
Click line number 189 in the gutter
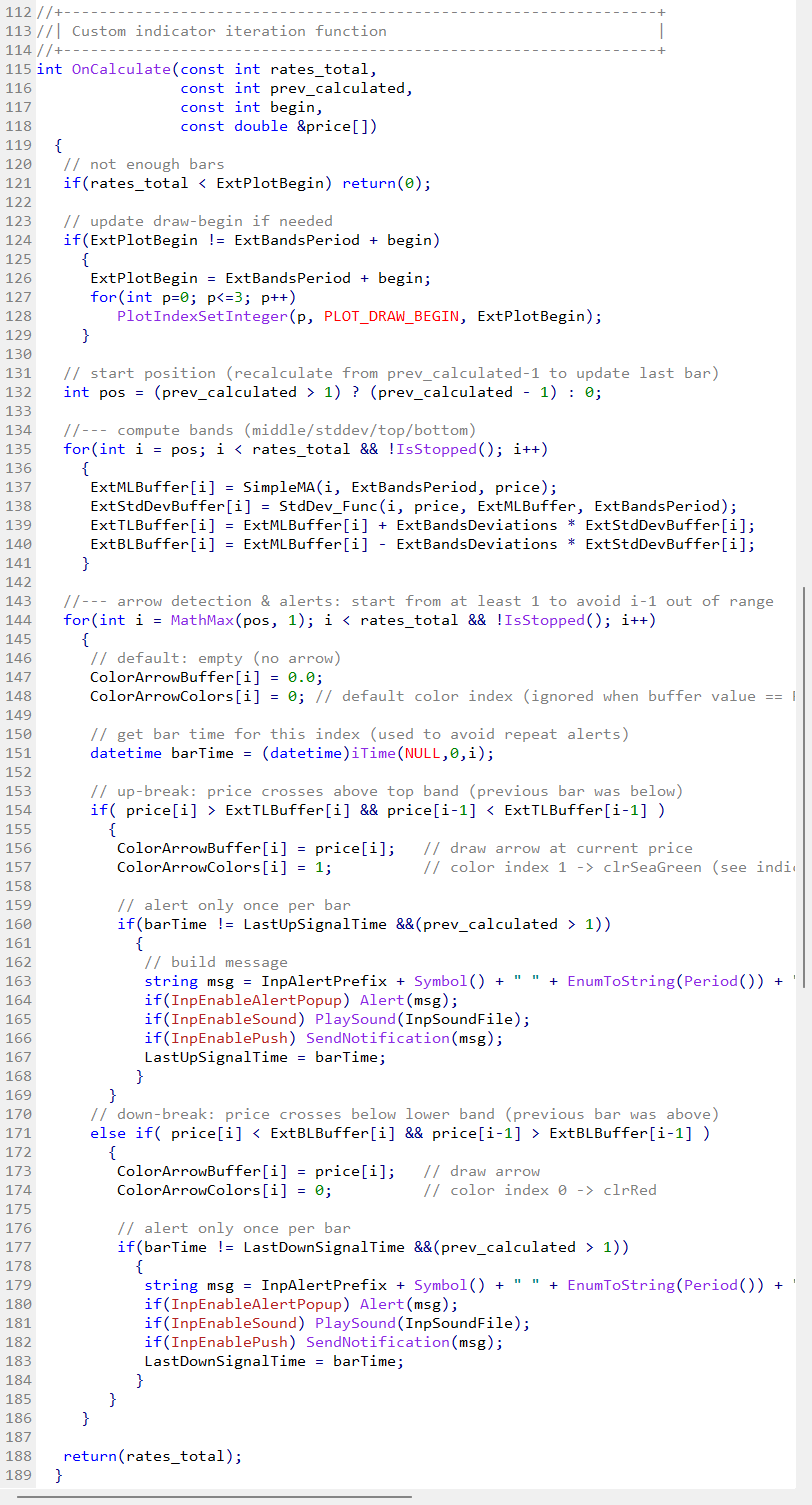(x=18, y=1475)
